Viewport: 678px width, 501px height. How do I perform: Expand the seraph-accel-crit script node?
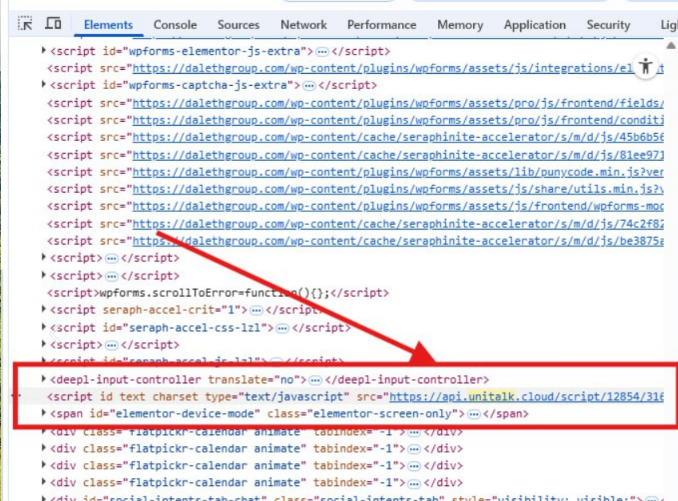(x=44, y=309)
